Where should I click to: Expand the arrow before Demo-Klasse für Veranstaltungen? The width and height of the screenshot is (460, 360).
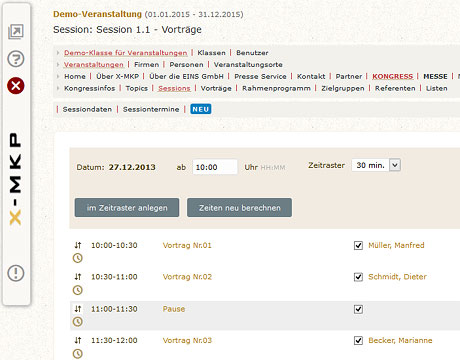click(58, 53)
